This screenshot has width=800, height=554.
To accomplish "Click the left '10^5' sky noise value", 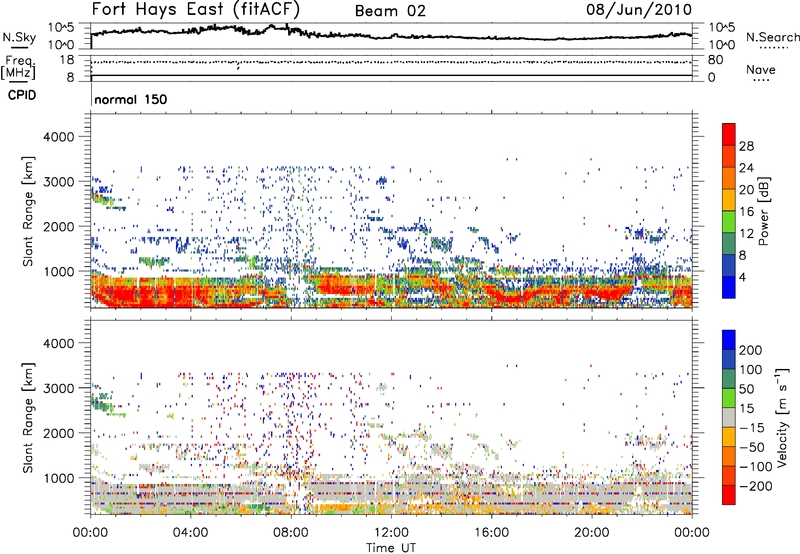I will [61, 28].
